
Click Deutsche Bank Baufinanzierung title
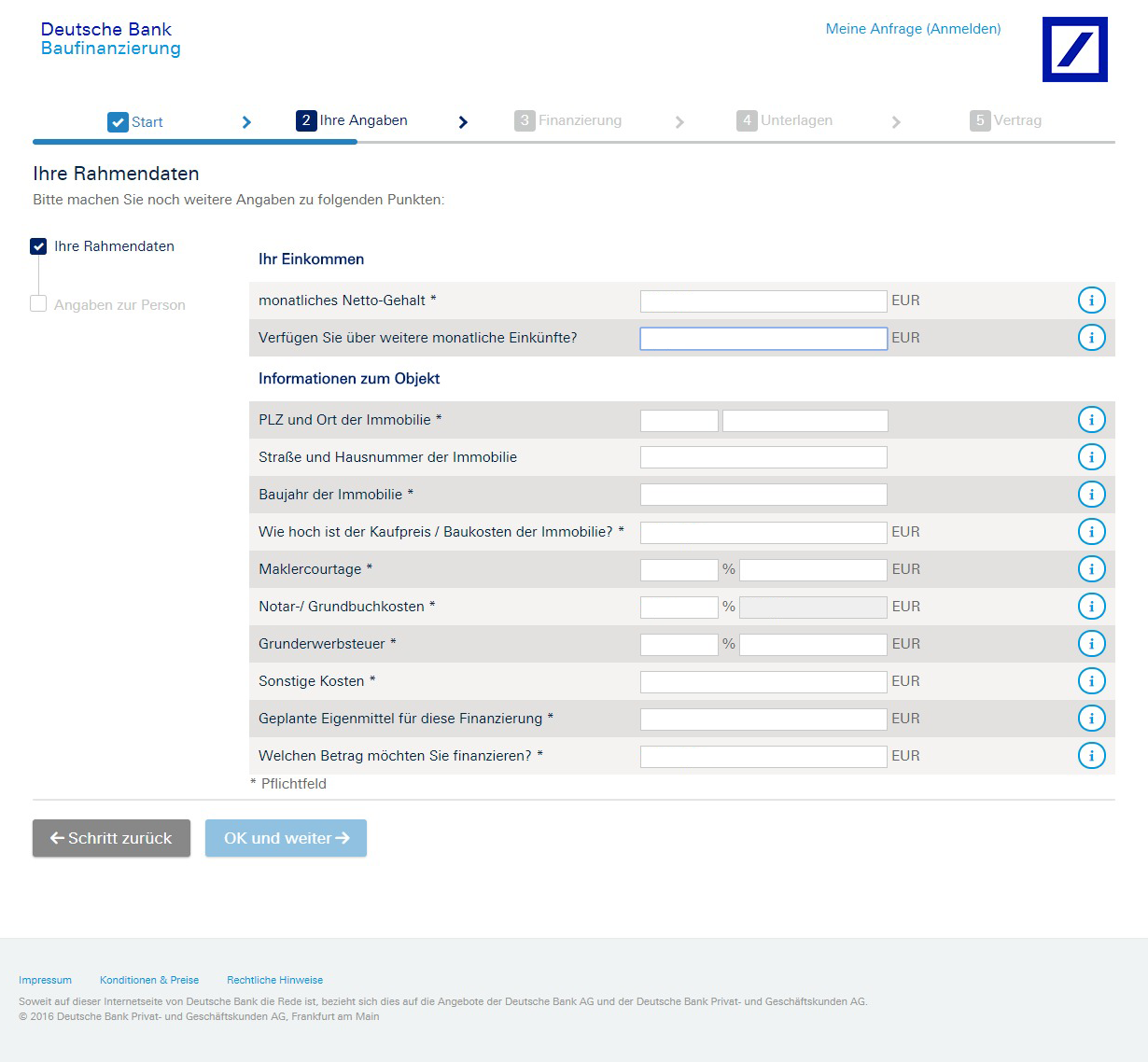[x=110, y=39]
